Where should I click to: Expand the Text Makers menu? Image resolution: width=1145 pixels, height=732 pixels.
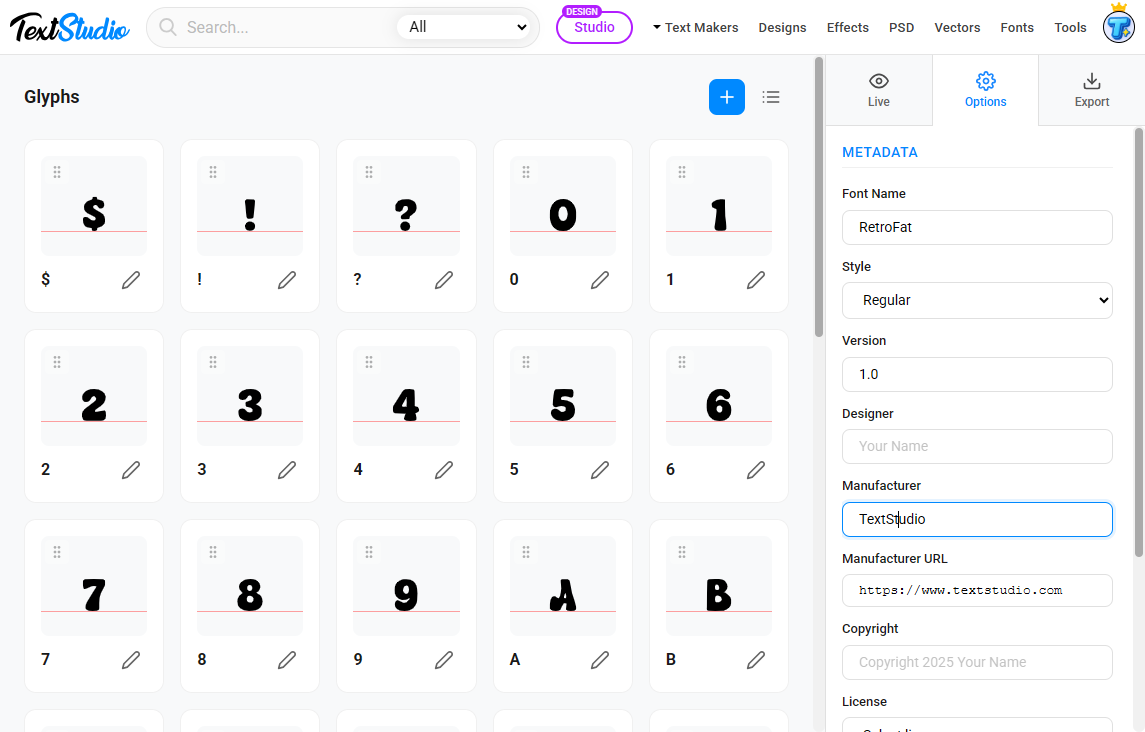coord(695,27)
